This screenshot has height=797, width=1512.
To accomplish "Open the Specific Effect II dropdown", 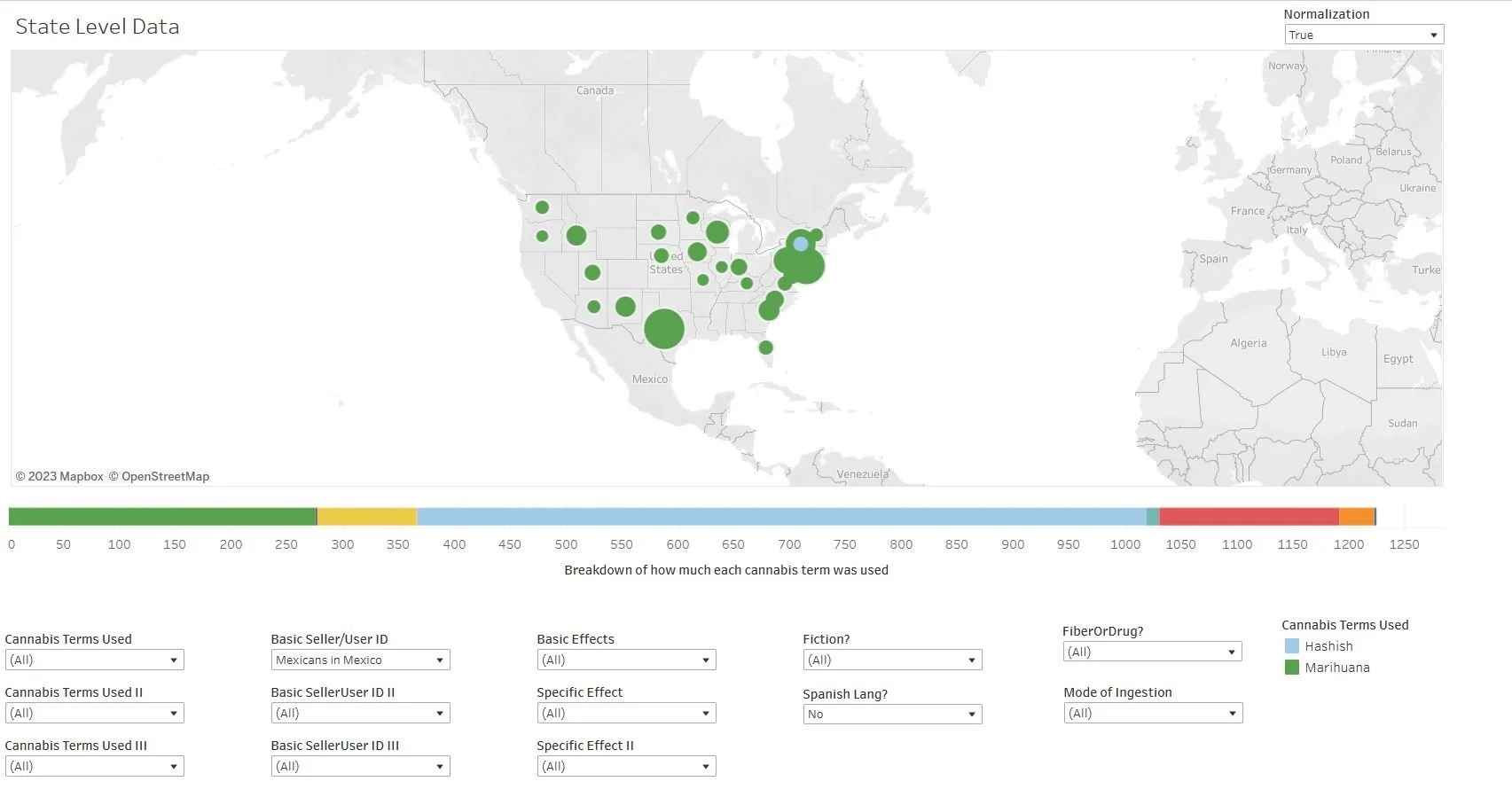I will pyautogui.click(x=627, y=766).
